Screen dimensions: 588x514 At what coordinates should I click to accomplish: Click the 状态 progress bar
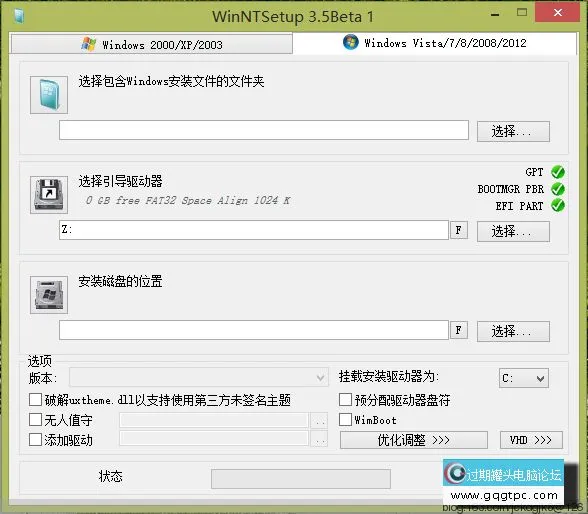(x=301, y=479)
